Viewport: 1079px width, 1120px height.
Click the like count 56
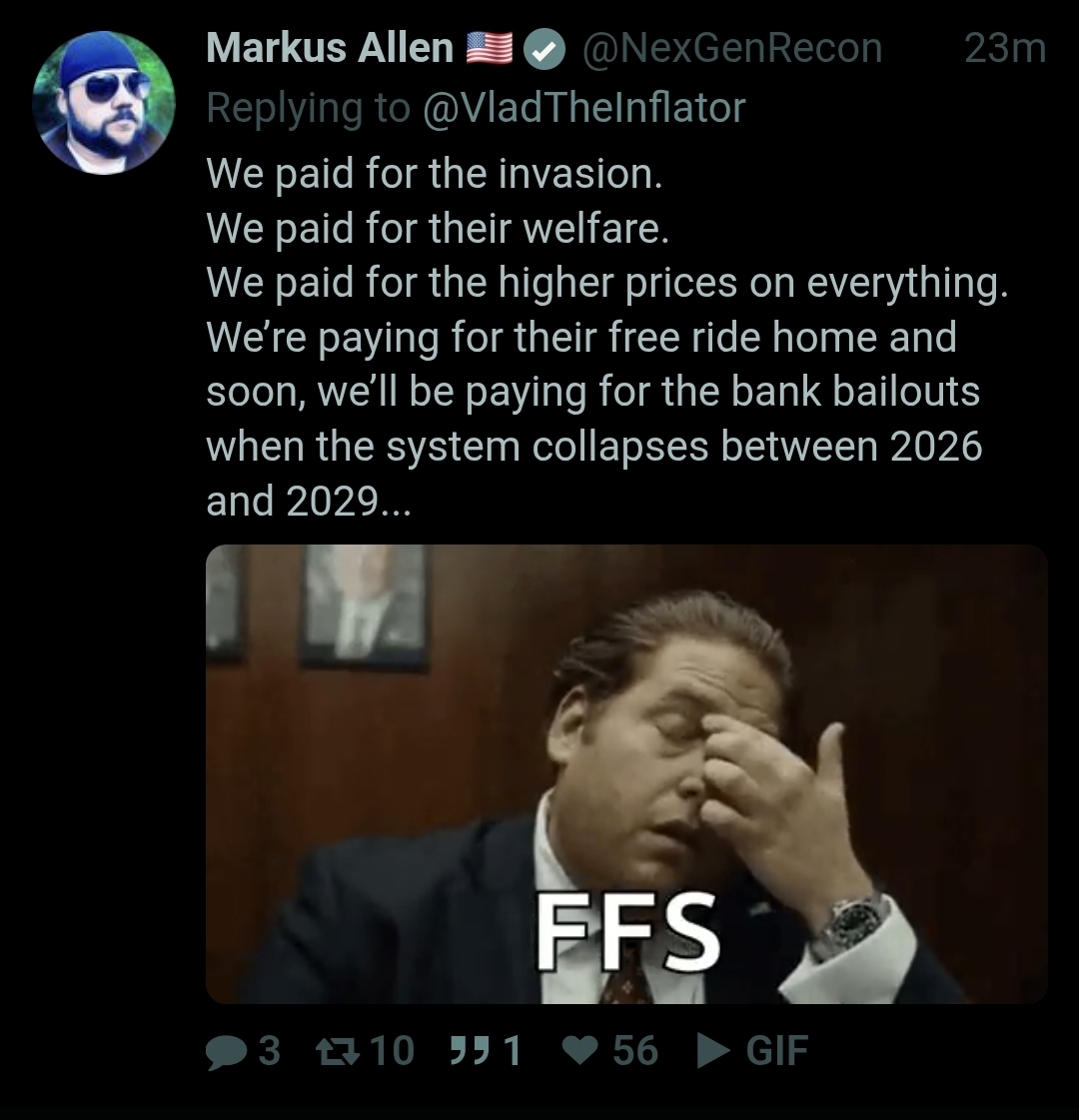[635, 1051]
